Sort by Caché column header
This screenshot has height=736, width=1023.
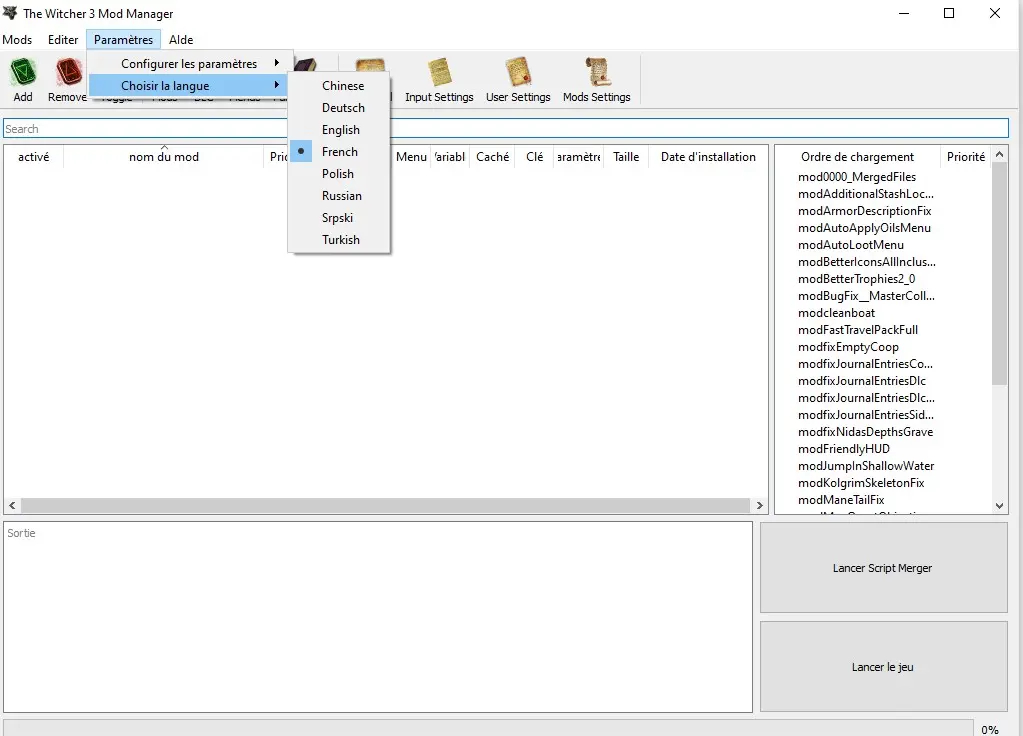[493, 157]
